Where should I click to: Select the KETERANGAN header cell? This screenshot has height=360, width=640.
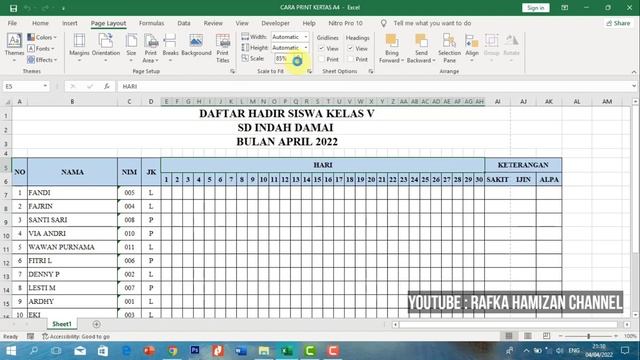tap(523, 165)
